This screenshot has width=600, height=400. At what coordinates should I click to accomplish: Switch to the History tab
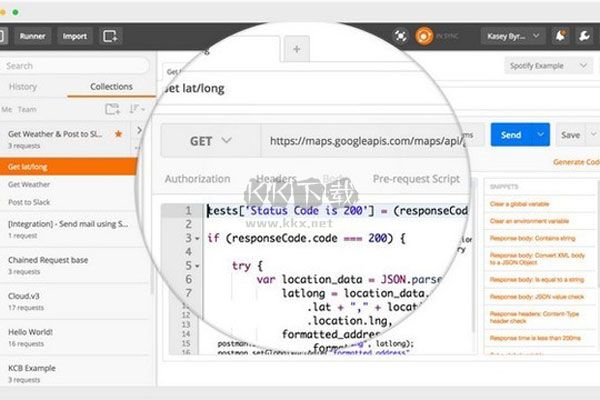click(x=23, y=87)
